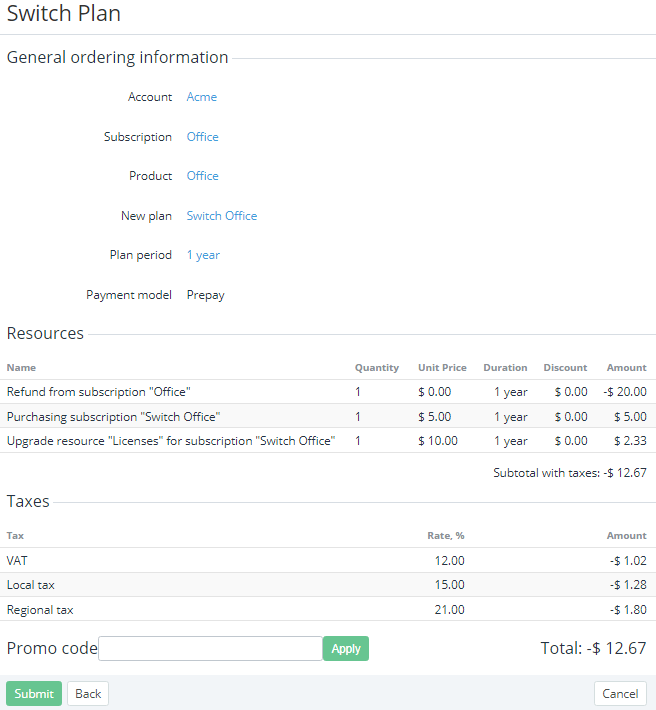The image size is (656, 710).
Task: Focus the Promo code input field
Action: tap(210, 649)
